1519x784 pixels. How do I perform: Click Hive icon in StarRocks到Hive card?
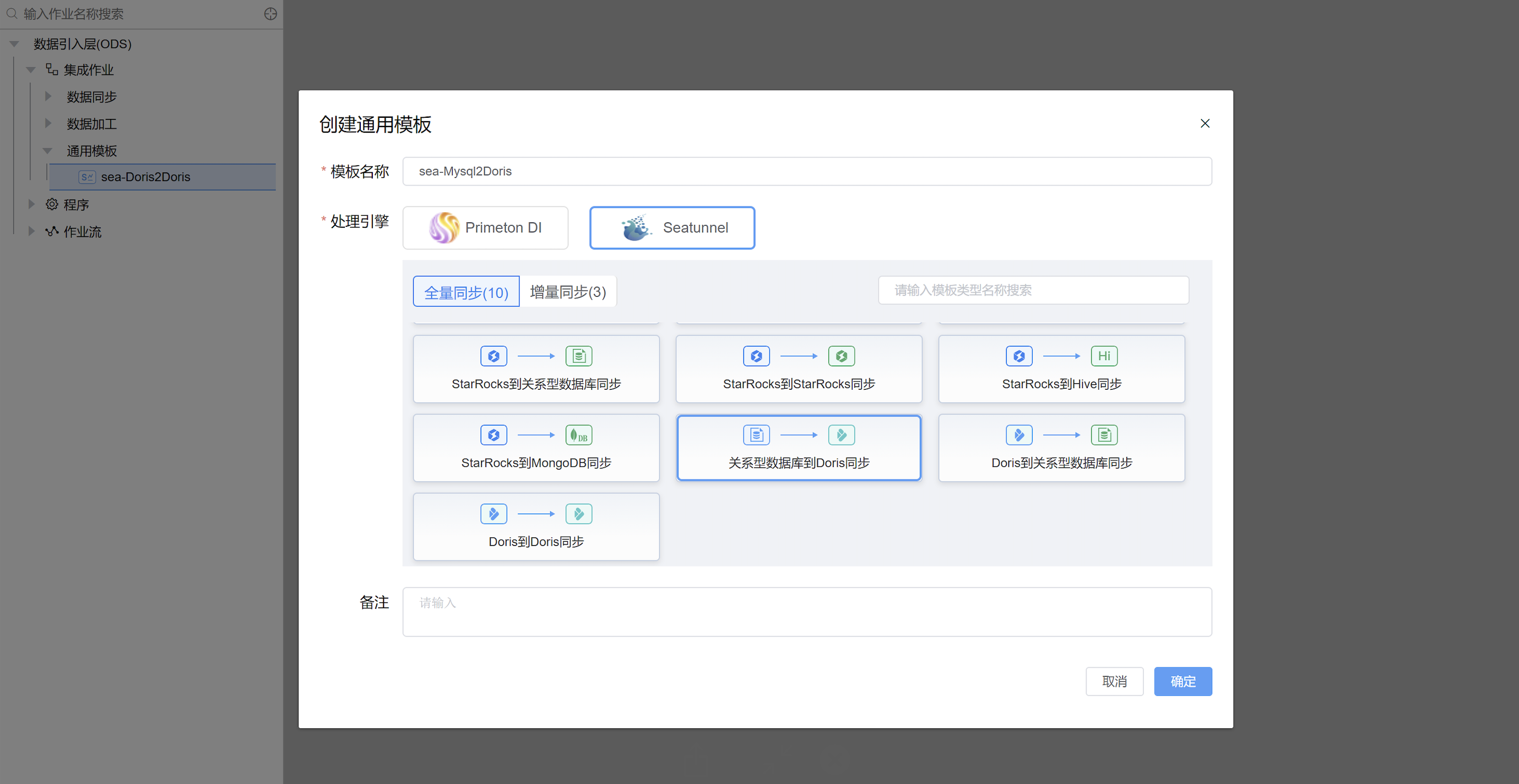click(x=1104, y=356)
